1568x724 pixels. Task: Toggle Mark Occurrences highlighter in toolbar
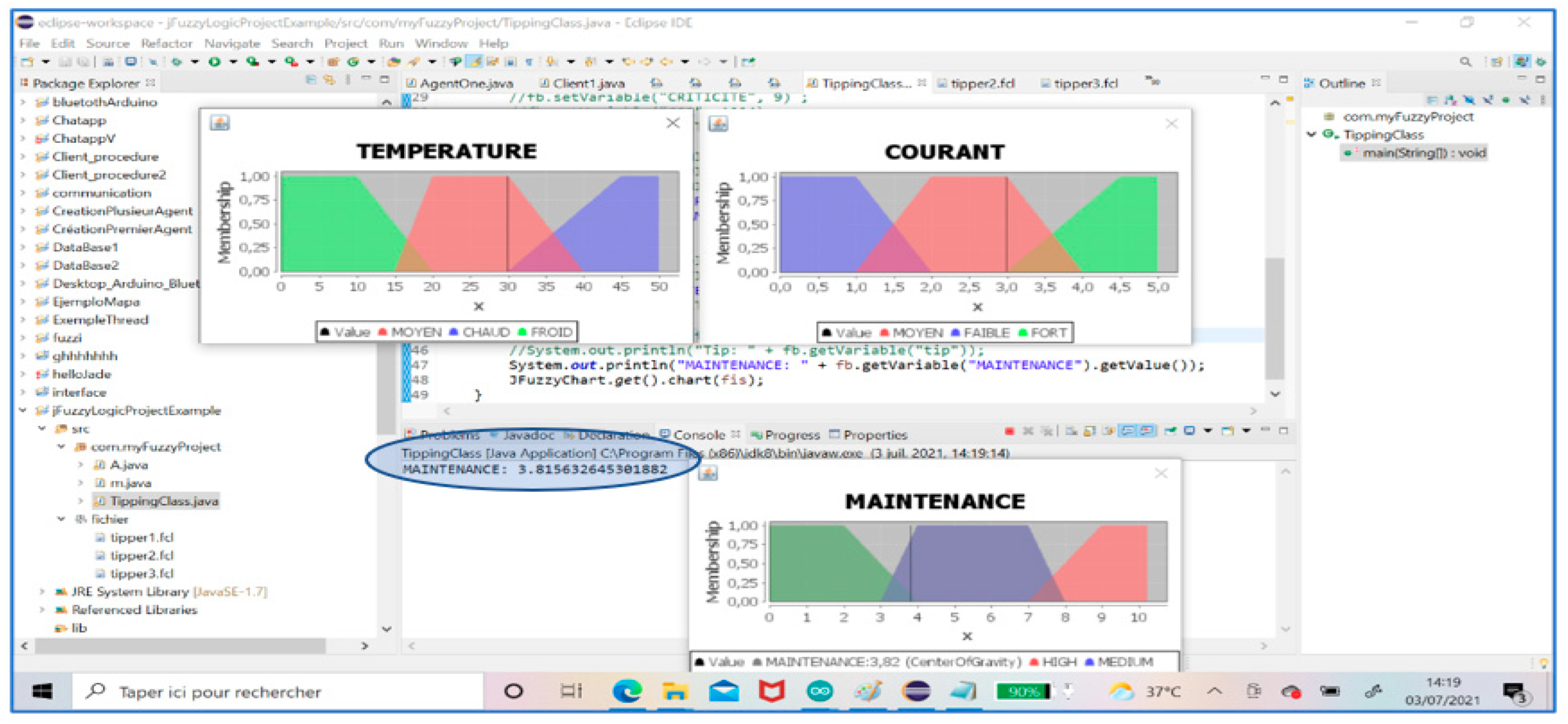[475, 61]
